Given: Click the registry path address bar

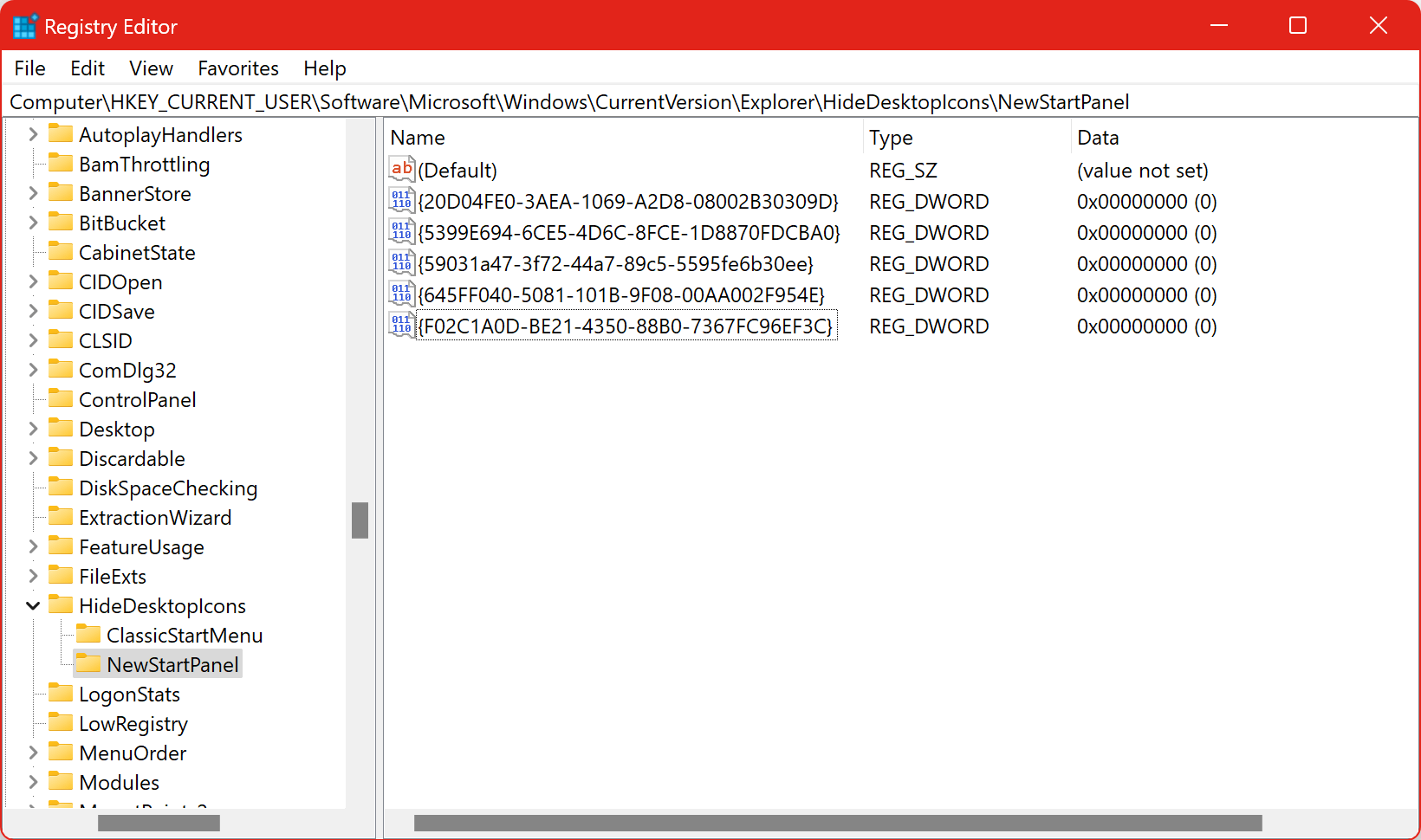Looking at the screenshot, I should point(710,102).
